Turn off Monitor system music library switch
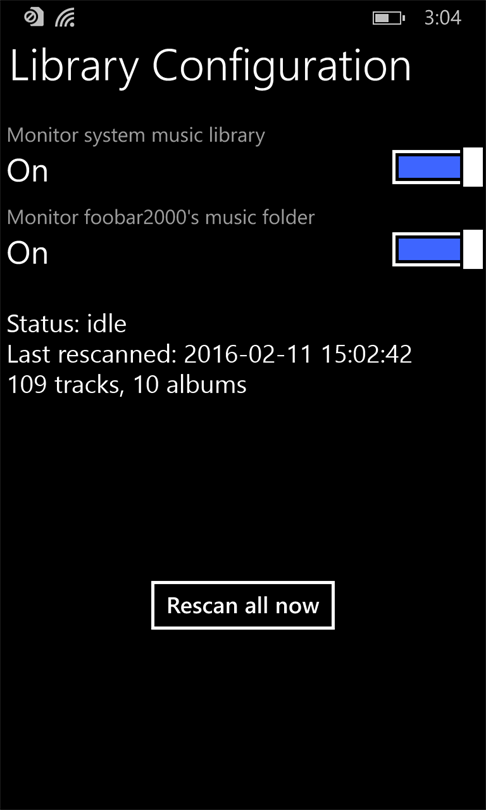 click(x=437, y=167)
